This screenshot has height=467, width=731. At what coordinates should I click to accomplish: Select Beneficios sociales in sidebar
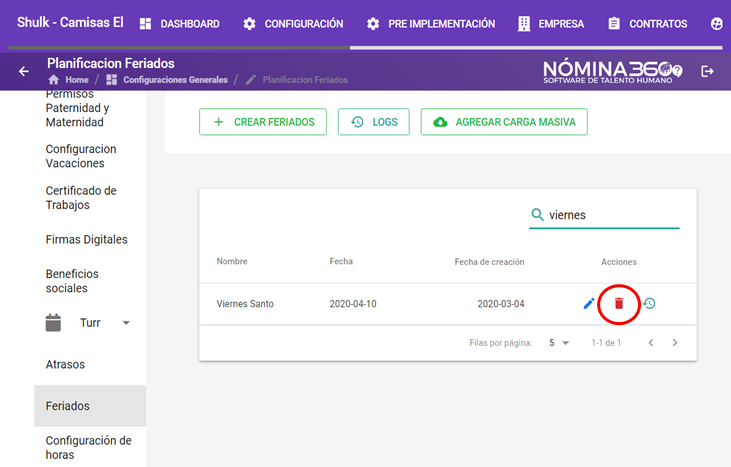click(x=72, y=281)
